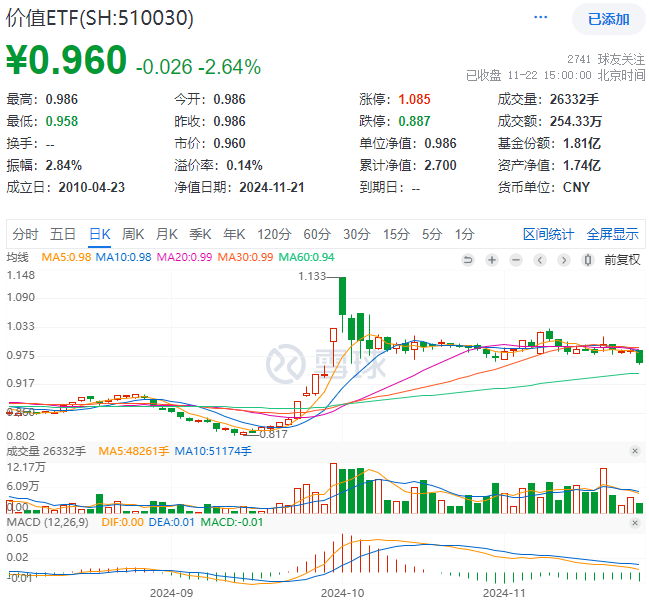Screen dimensions: 649x603
Task: Open settings gear for 成交量 indicator panel
Action: point(634,452)
